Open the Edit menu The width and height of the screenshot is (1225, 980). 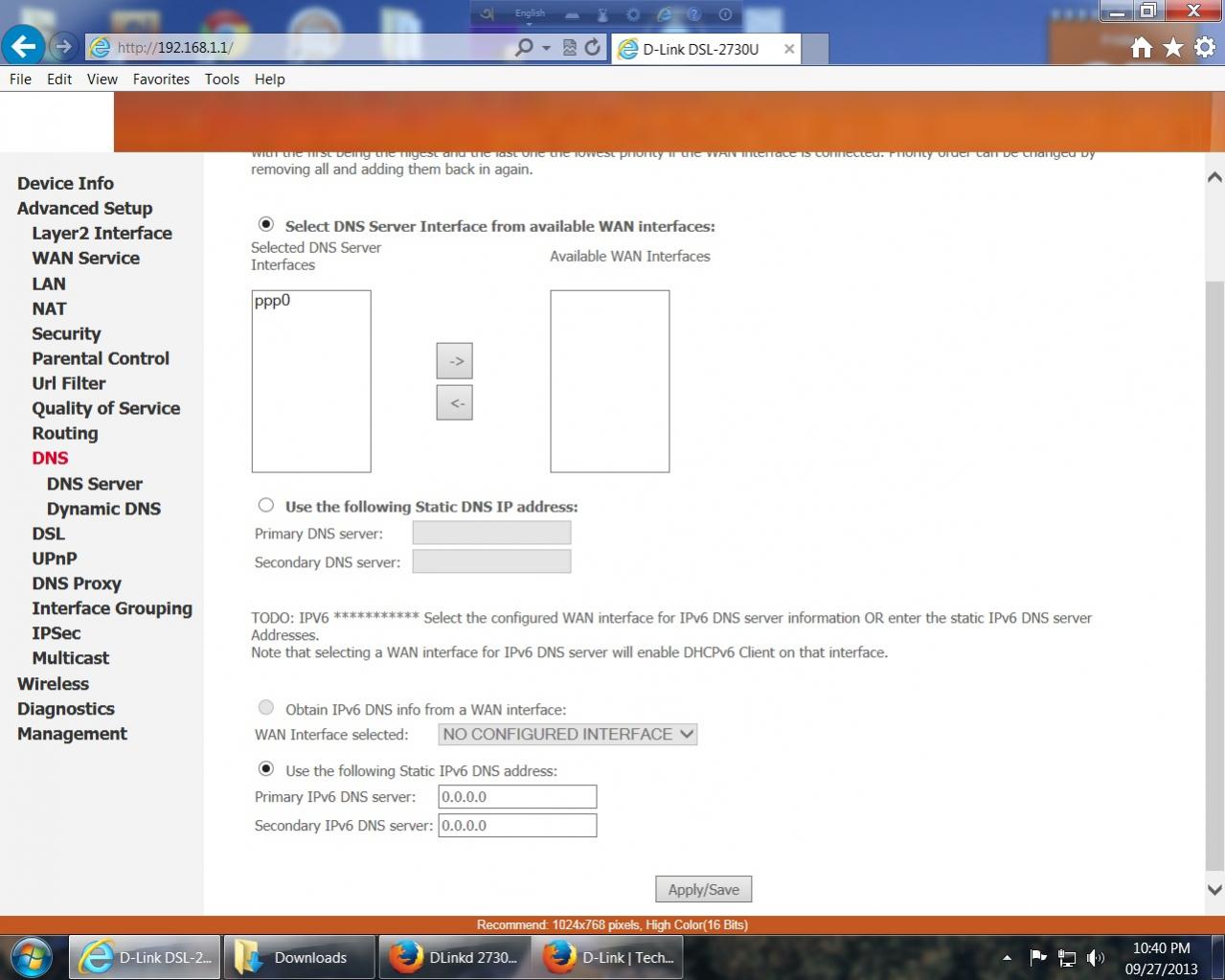59,80
